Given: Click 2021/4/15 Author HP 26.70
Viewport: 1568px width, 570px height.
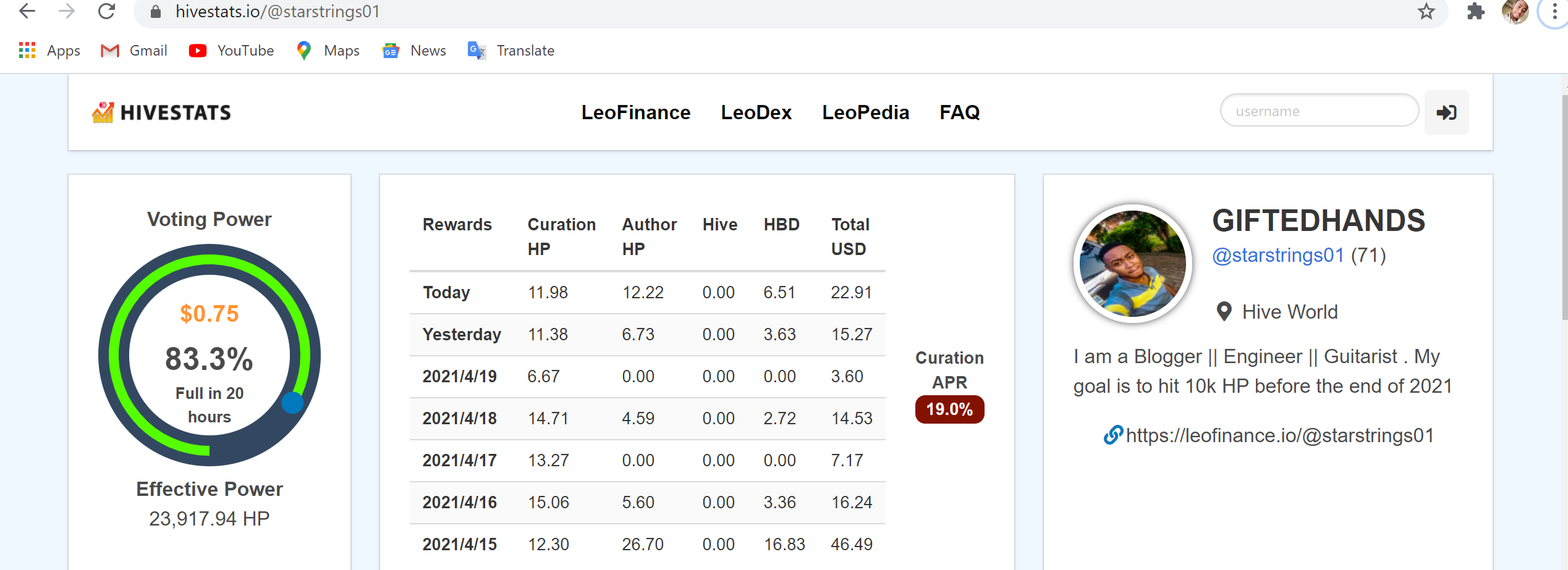Looking at the screenshot, I should (643, 545).
